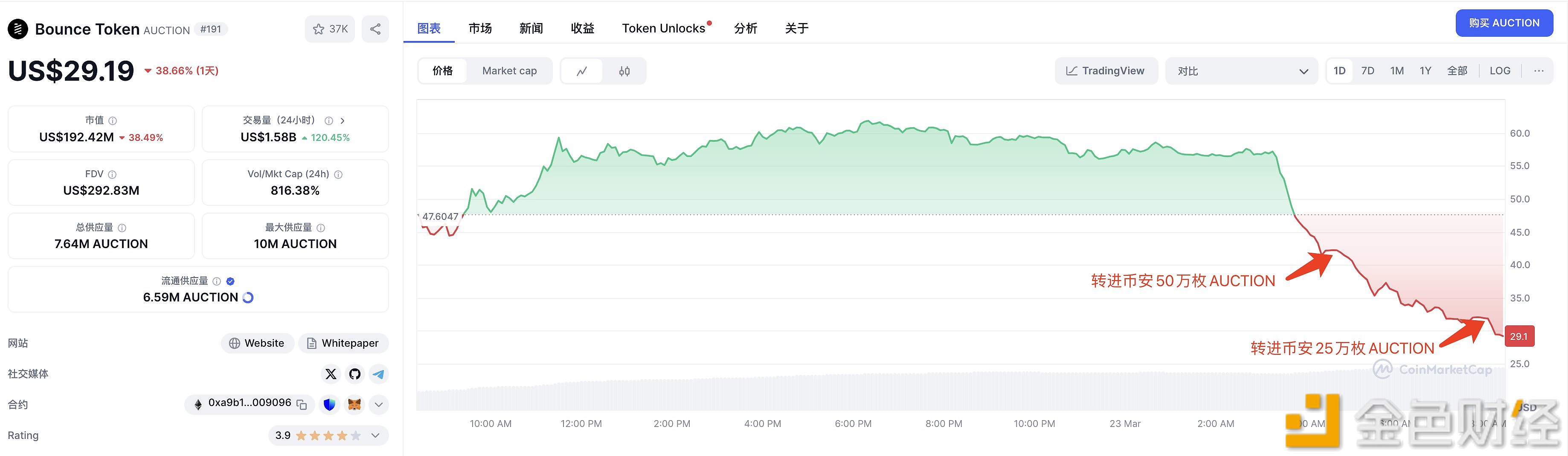1568x456 pixels.
Task: Click the share icon next to the watchlist star
Action: (375, 29)
